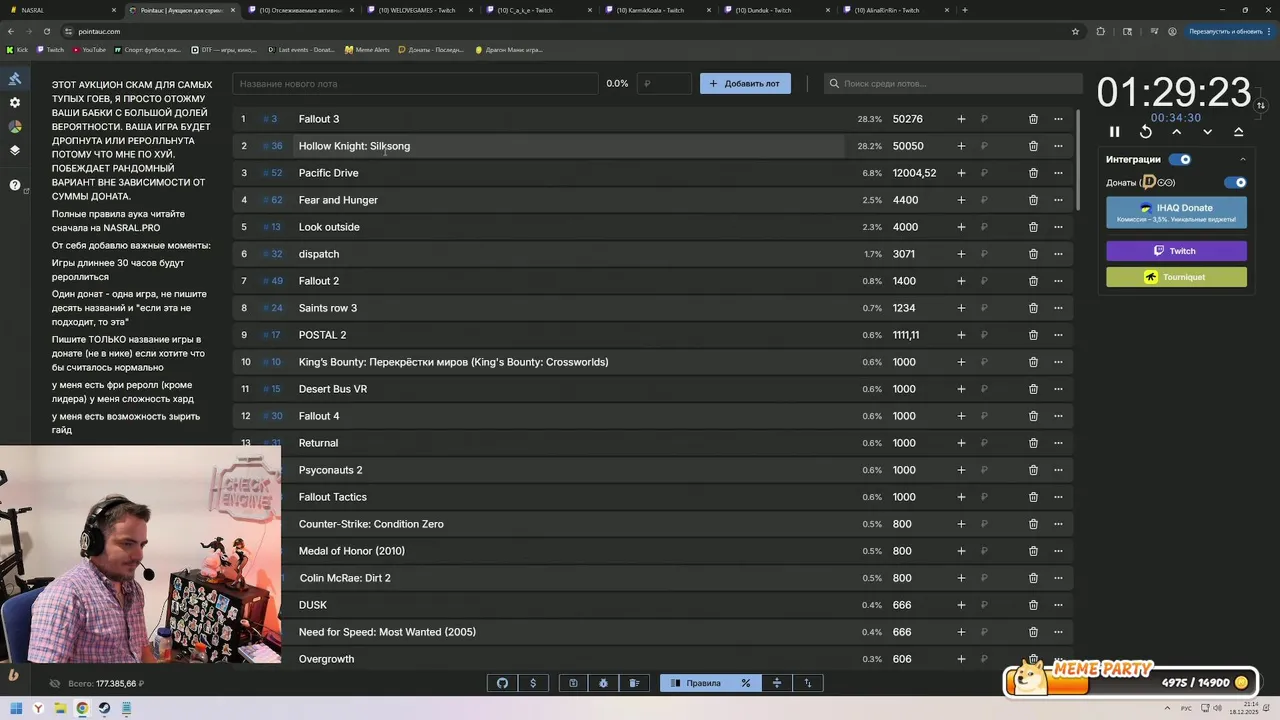Add time with the up arrow

pos(1177,132)
